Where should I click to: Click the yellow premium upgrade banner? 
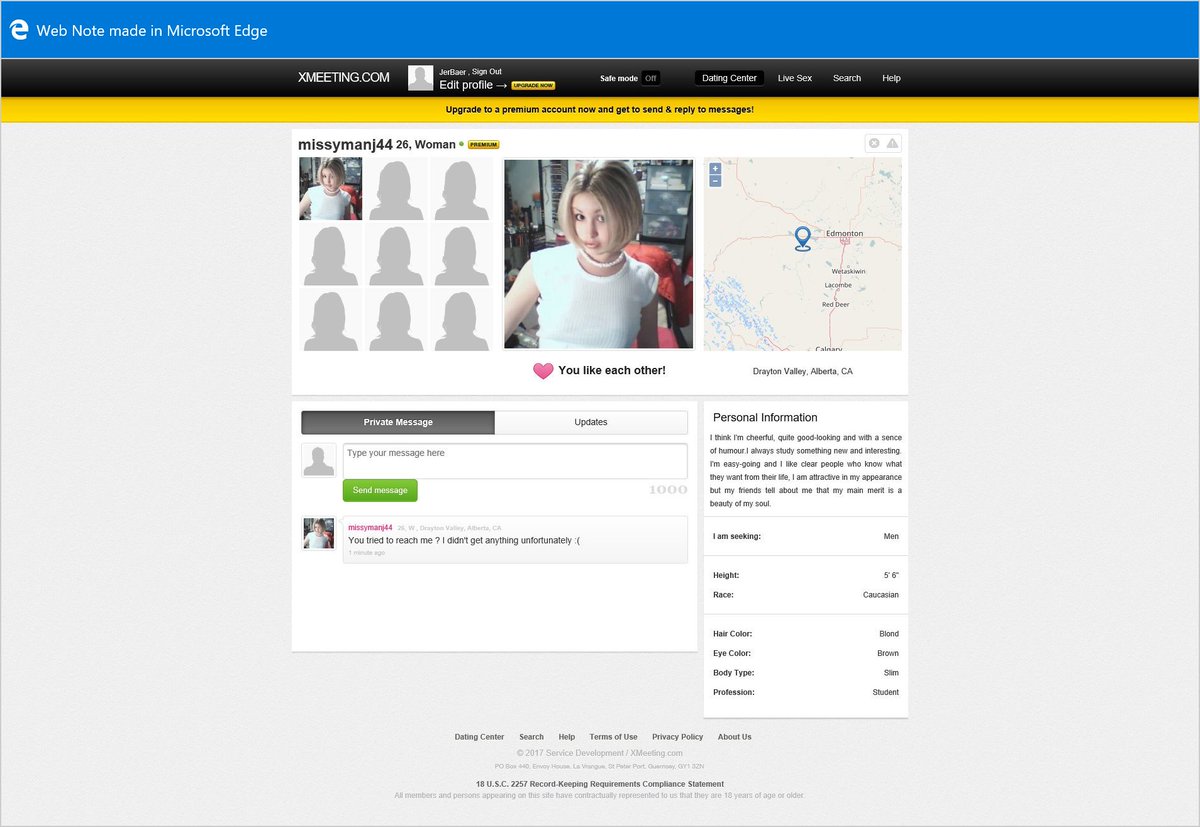[600, 109]
